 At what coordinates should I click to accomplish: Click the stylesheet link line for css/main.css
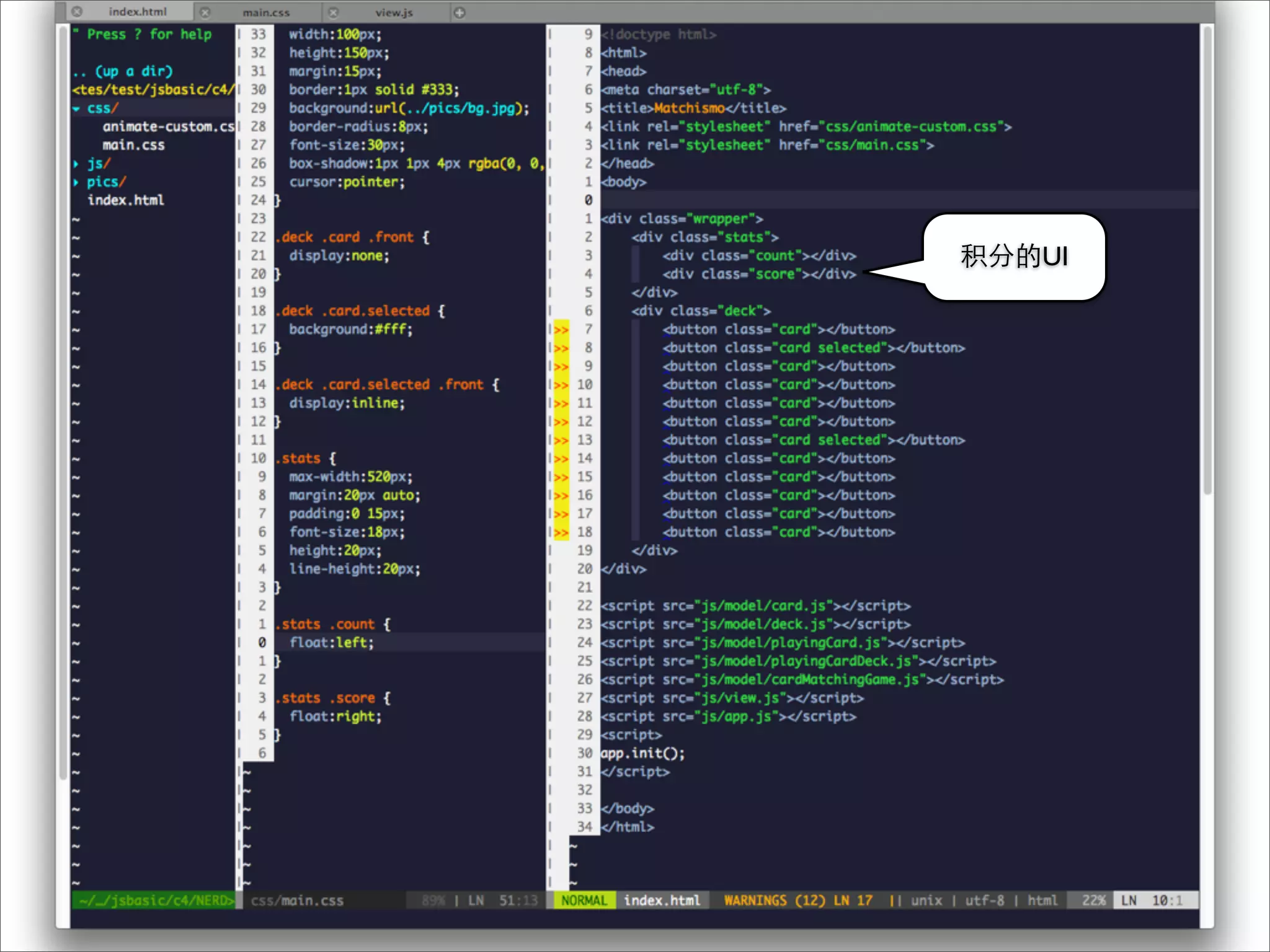(767, 145)
